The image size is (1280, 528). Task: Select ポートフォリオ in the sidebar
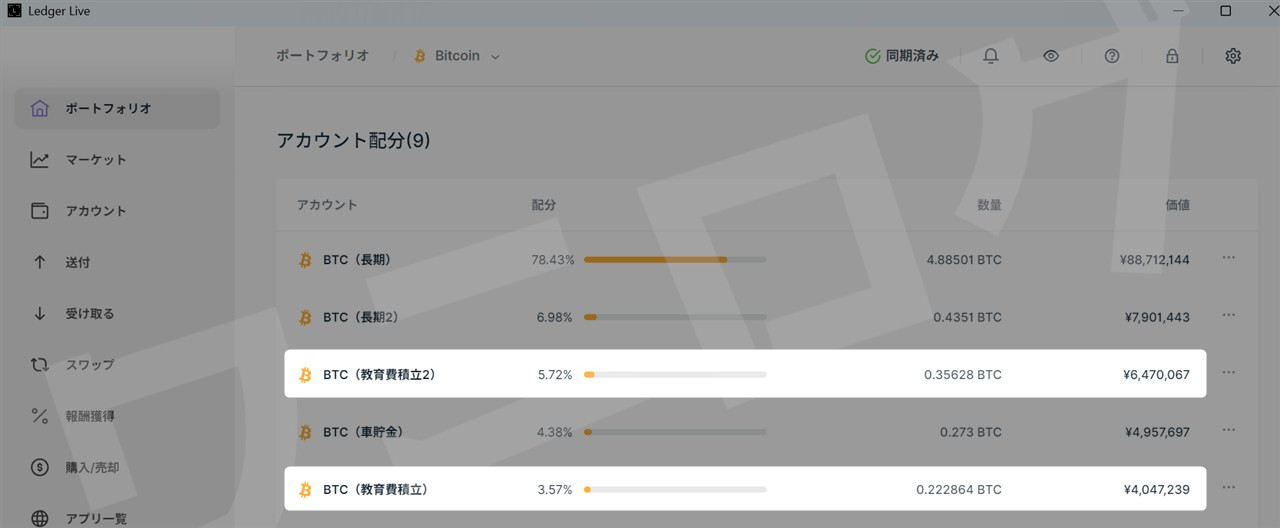click(108, 108)
